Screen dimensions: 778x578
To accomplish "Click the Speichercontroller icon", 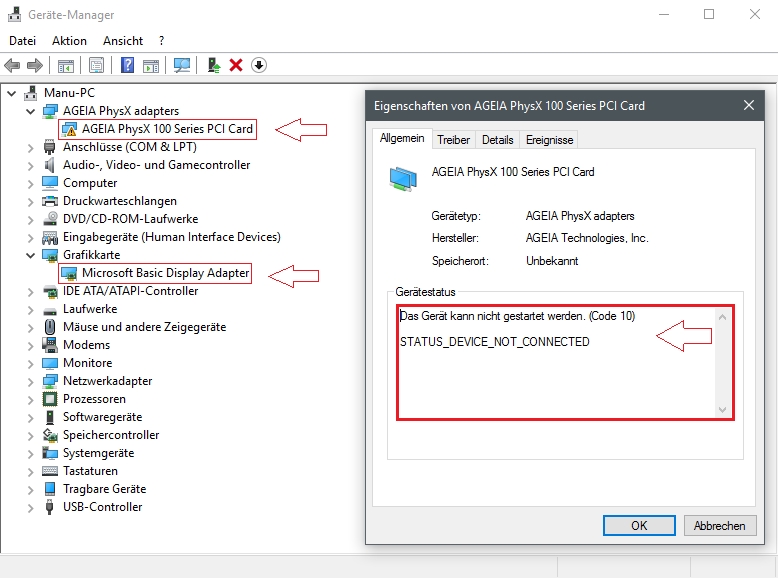I will 50,435.
